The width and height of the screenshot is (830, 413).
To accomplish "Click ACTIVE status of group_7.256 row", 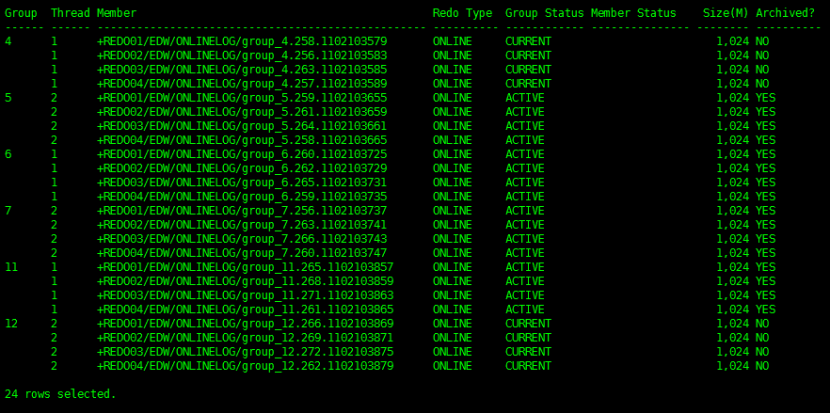I will click(525, 211).
